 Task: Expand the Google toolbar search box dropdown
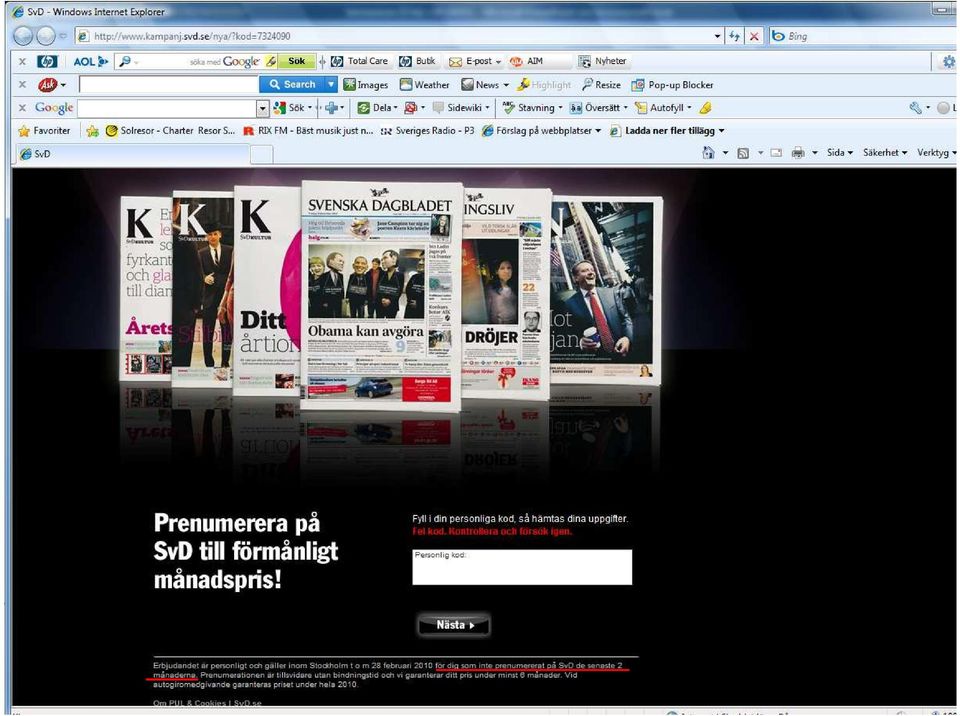(x=263, y=108)
